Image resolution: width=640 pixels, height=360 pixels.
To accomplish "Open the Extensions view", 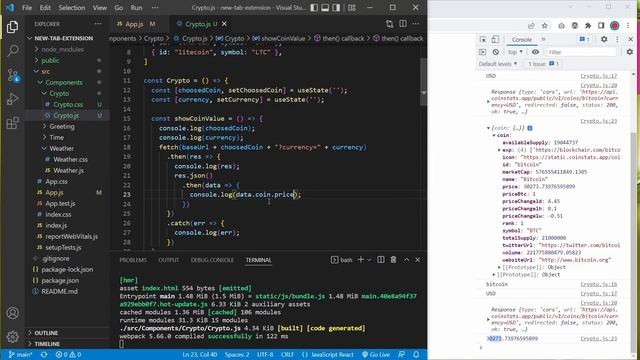I will tap(13, 123).
